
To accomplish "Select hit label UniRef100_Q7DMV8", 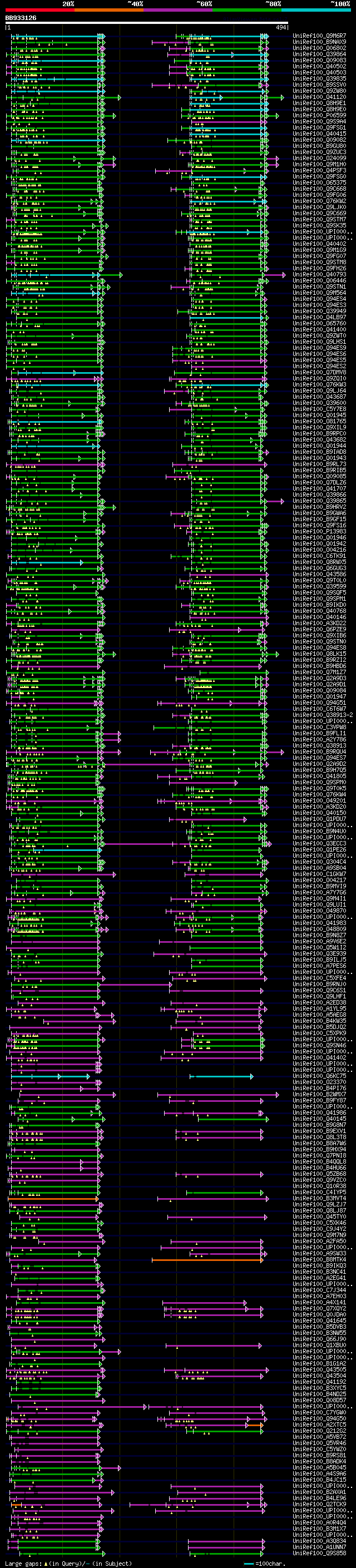I will coord(319,373).
